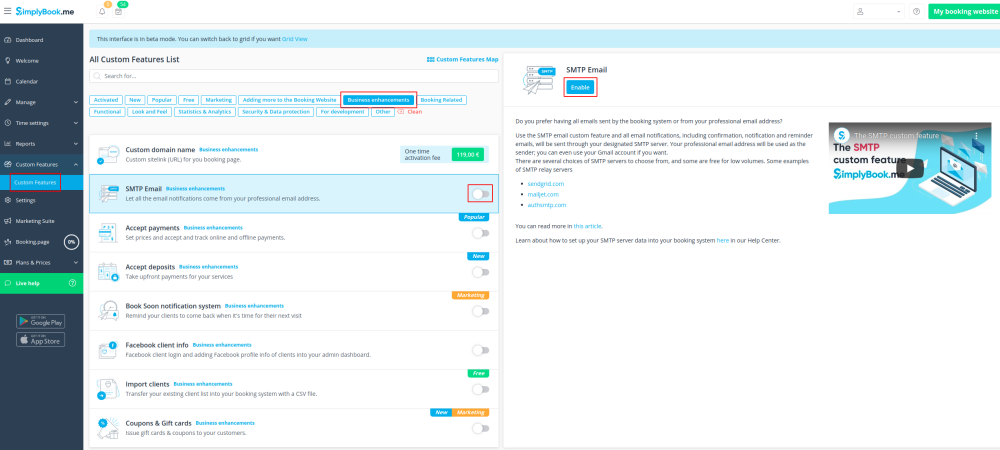1000x450 pixels.
Task: Select the Marketing filter tag
Action: 218,100
